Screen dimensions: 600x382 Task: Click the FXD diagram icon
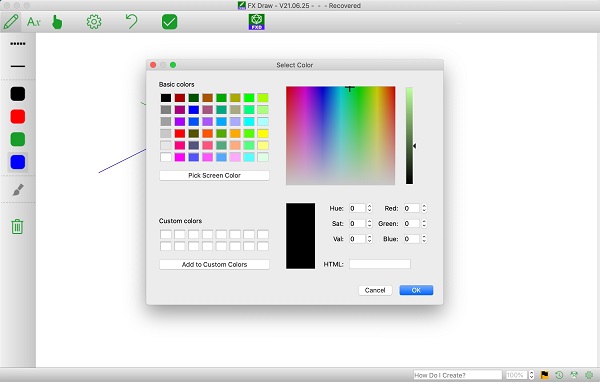[x=256, y=22]
